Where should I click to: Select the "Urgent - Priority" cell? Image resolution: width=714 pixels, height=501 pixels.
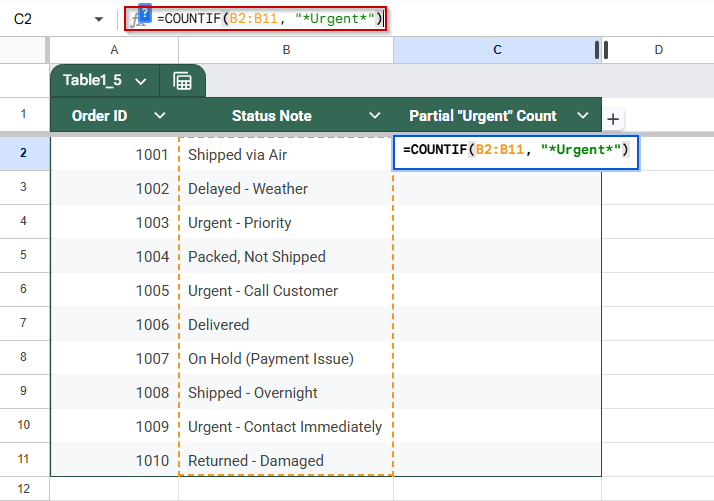click(x=286, y=222)
